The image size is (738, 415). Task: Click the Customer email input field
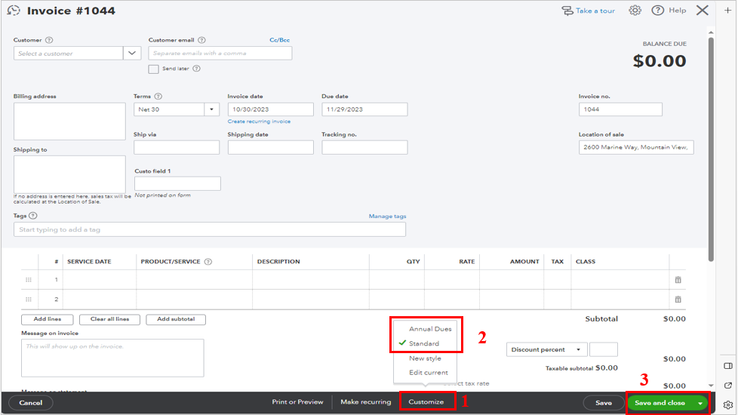click(x=220, y=53)
